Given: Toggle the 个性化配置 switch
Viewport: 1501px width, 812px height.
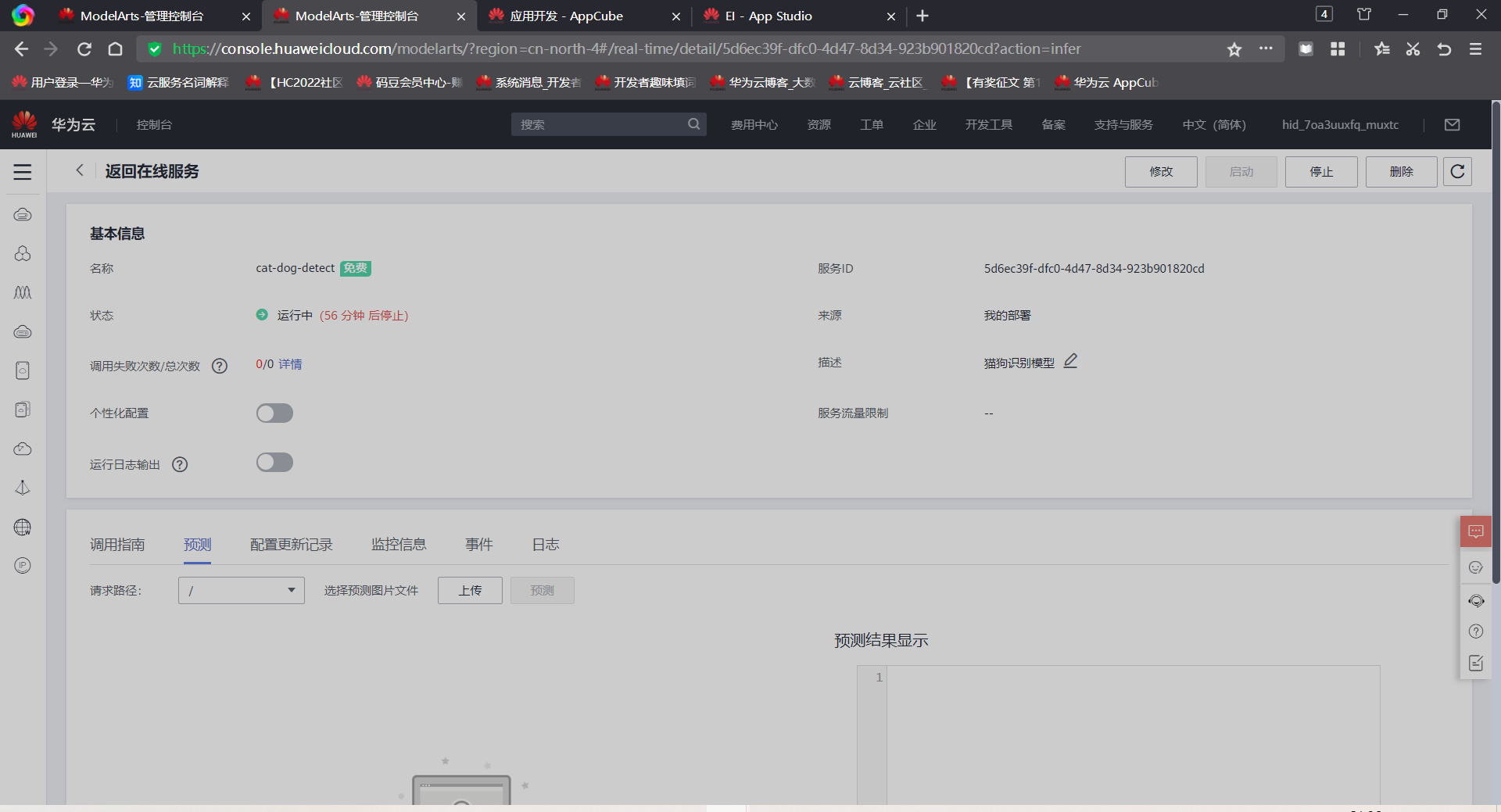Looking at the screenshot, I should [274, 413].
